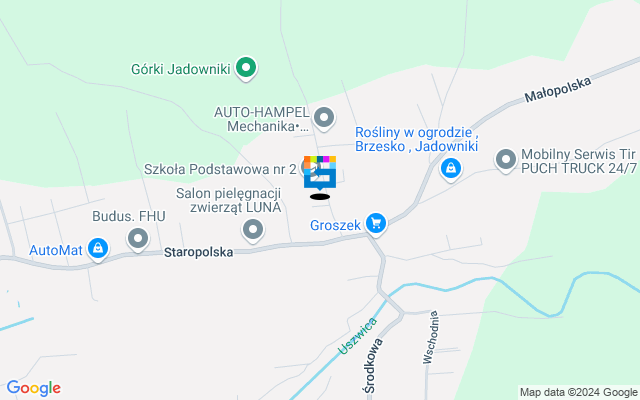640x400 pixels.
Task: Click the Rośliny w ogrodzie shop pin
Action: 451,169
